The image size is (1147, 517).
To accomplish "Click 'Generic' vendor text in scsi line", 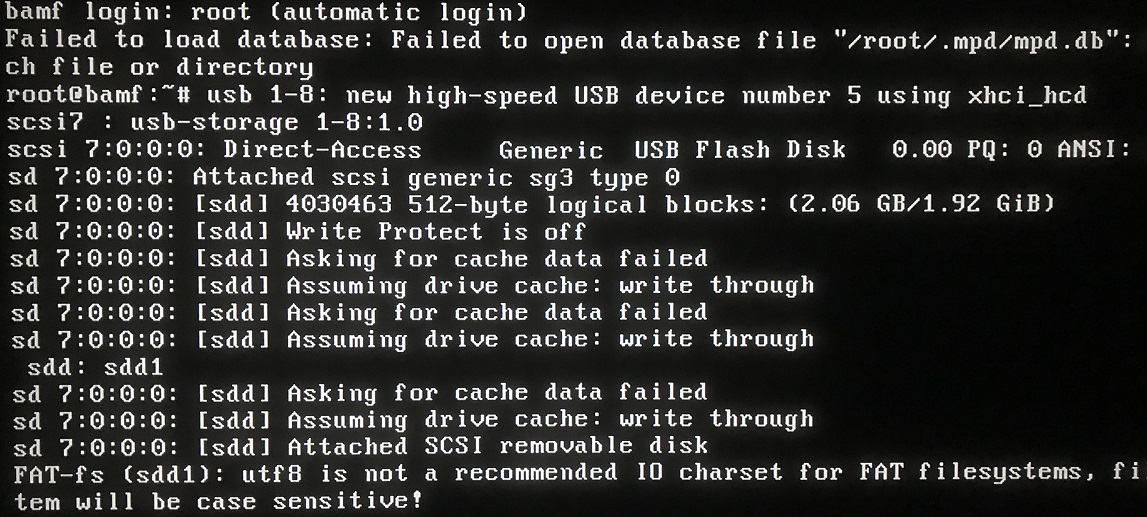I will coord(551,150).
